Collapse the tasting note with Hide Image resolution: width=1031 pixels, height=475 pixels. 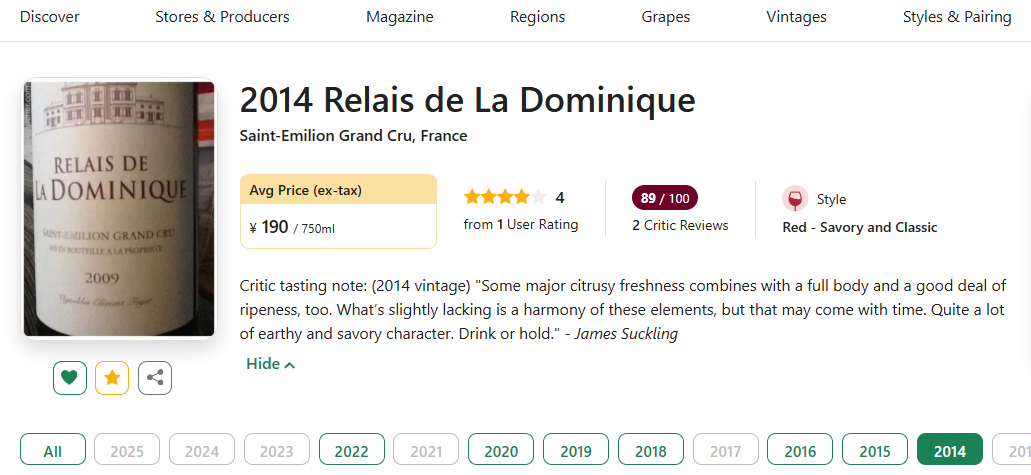click(270, 364)
